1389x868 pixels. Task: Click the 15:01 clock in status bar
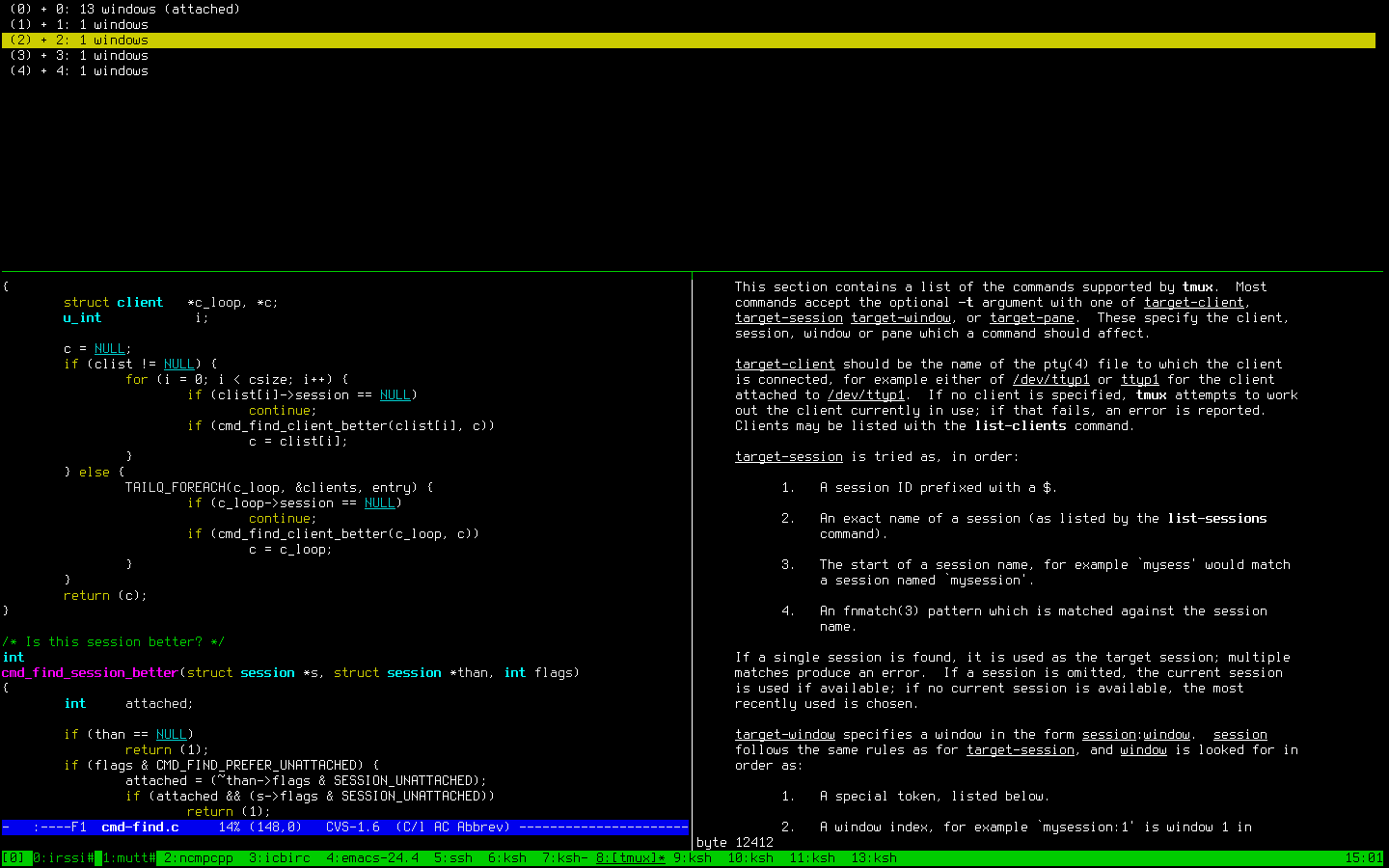click(x=1363, y=857)
